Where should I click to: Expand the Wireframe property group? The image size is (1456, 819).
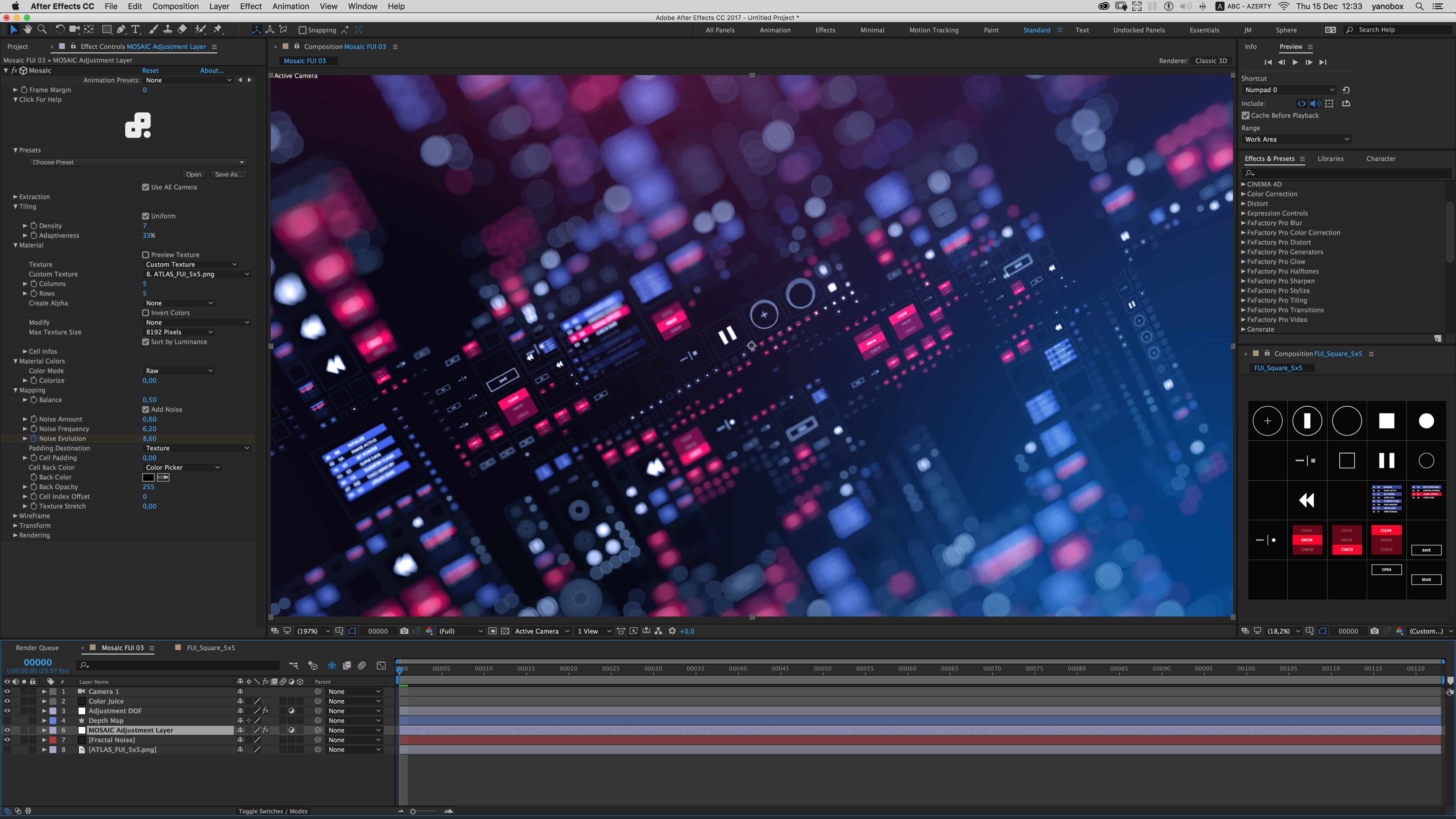click(x=15, y=516)
